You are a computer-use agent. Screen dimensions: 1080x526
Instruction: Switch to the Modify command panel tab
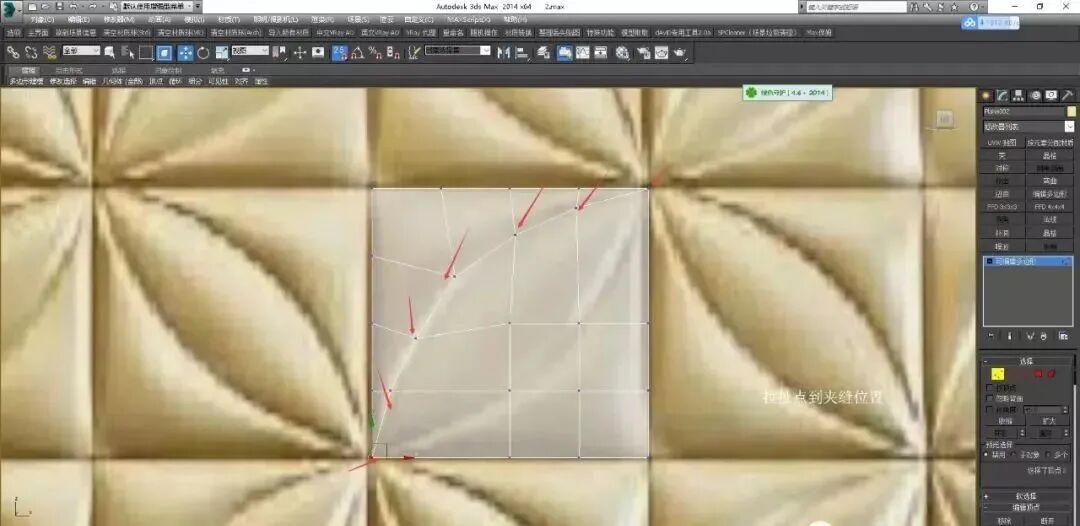[1003, 95]
